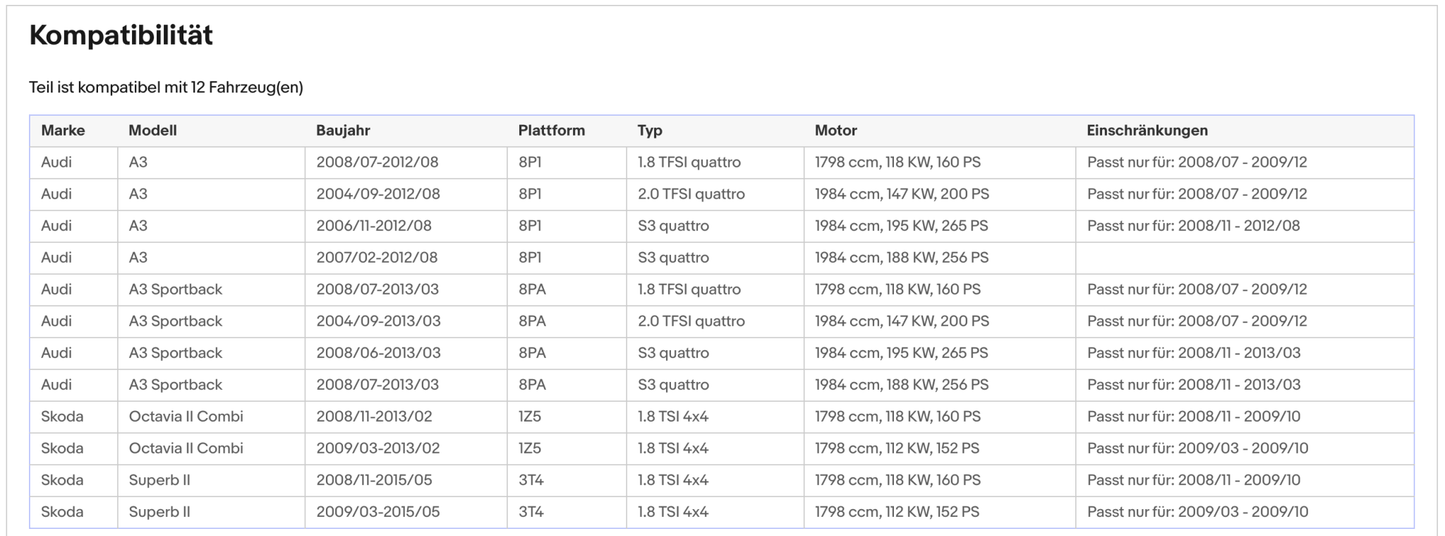Viewport: 1445px width, 536px height.
Task: Select the Baujahr cell 2006/11-2012/08
Action: click(377, 226)
